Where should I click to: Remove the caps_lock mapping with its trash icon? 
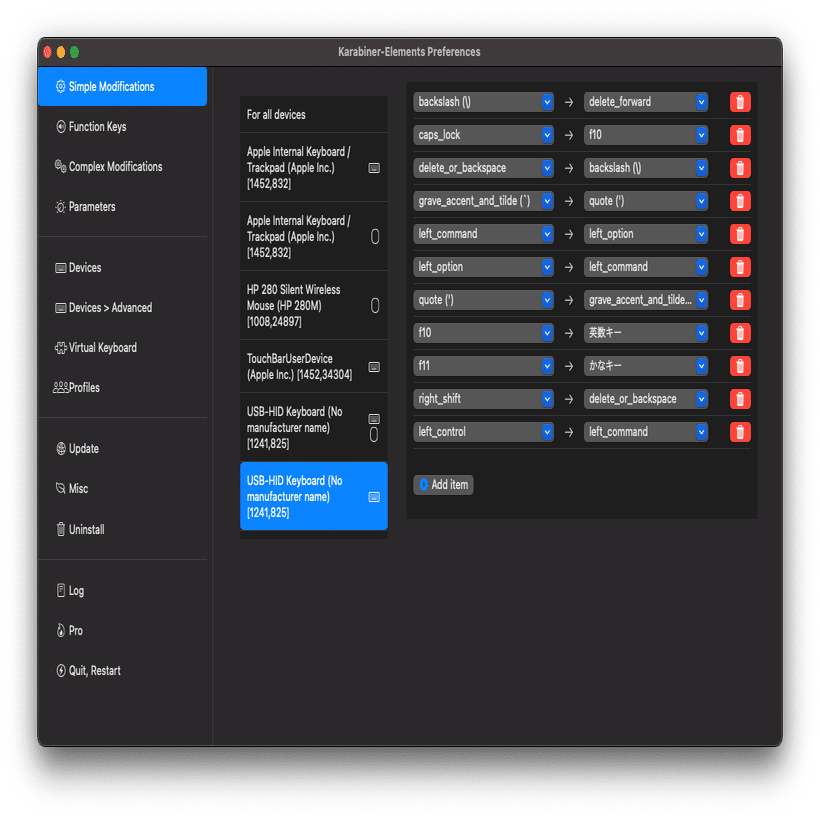tap(739, 134)
